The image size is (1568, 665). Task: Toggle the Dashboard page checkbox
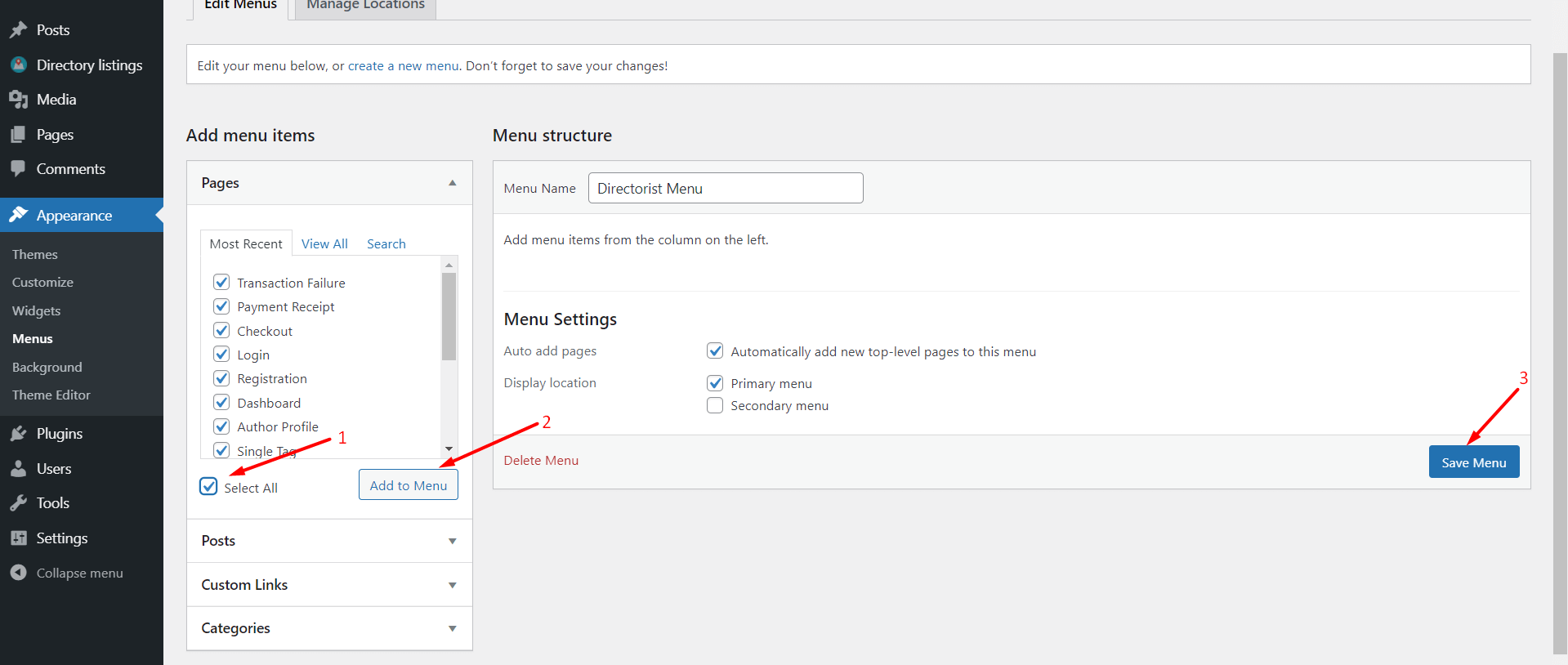[x=221, y=402]
